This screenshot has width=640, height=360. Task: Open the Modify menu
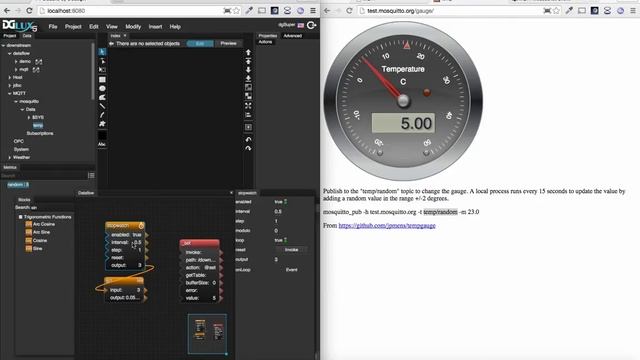133,27
